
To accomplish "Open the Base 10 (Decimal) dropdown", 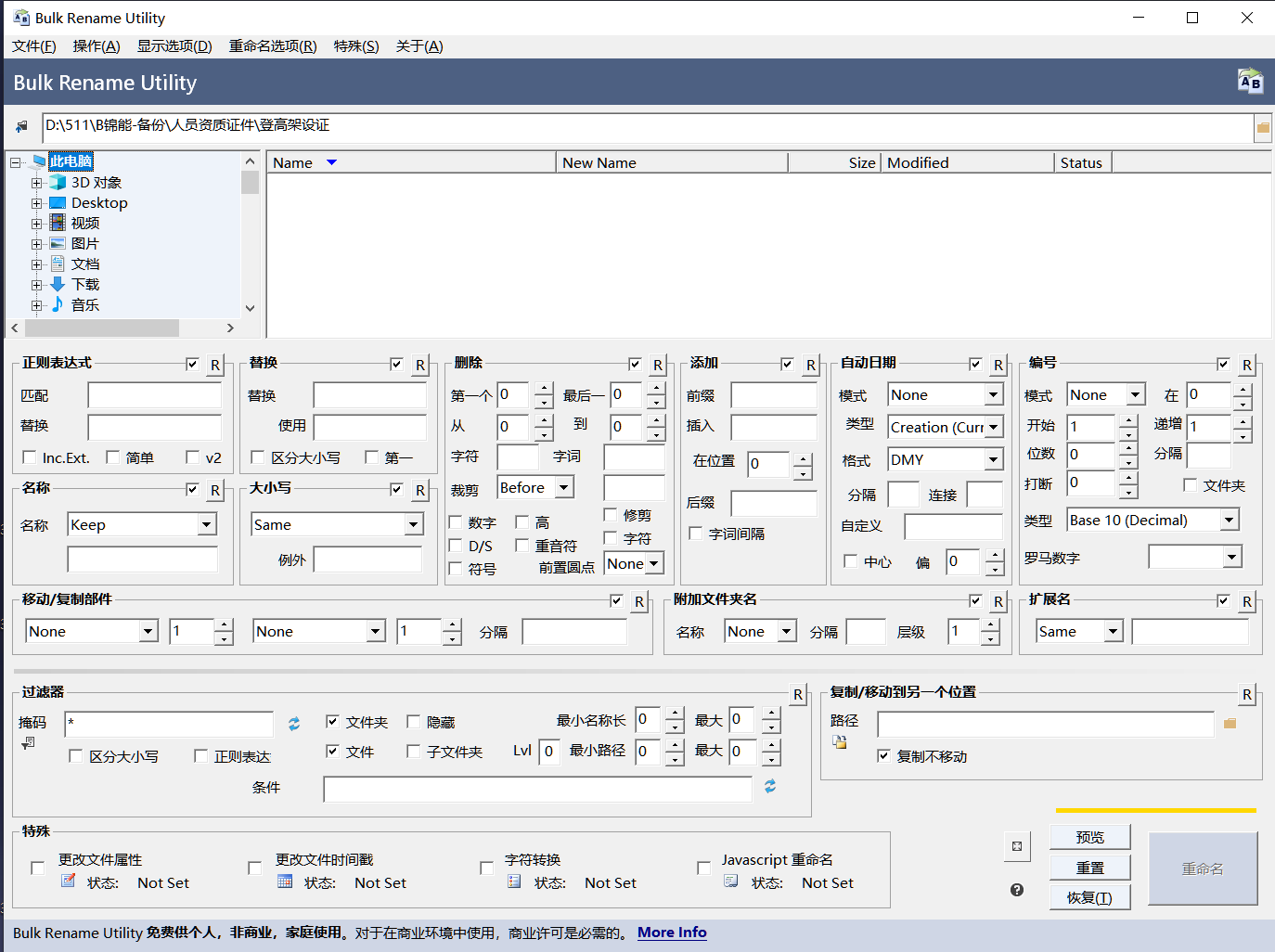I will pyautogui.click(x=1229, y=520).
